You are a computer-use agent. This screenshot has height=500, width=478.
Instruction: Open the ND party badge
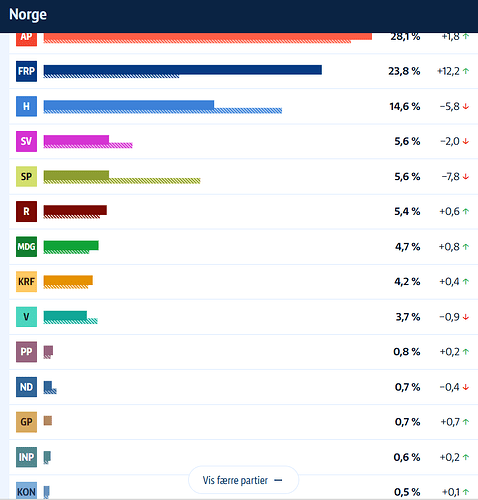26,387
